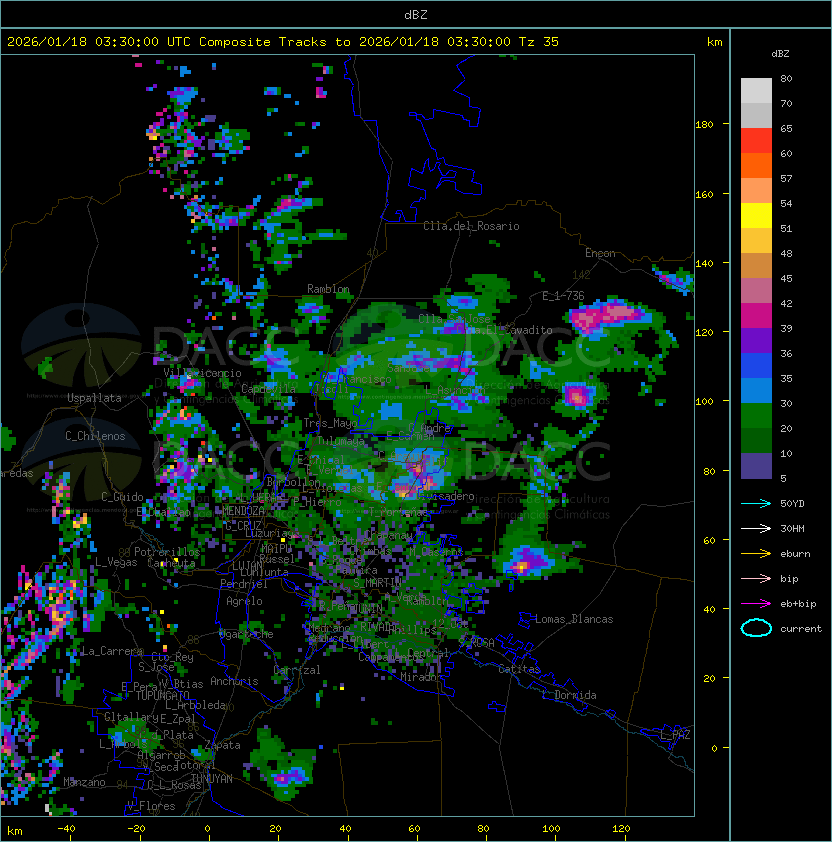This screenshot has height=842, width=832.
Task: Click the '120' tick on the horizontal km axis
Action: (621, 829)
